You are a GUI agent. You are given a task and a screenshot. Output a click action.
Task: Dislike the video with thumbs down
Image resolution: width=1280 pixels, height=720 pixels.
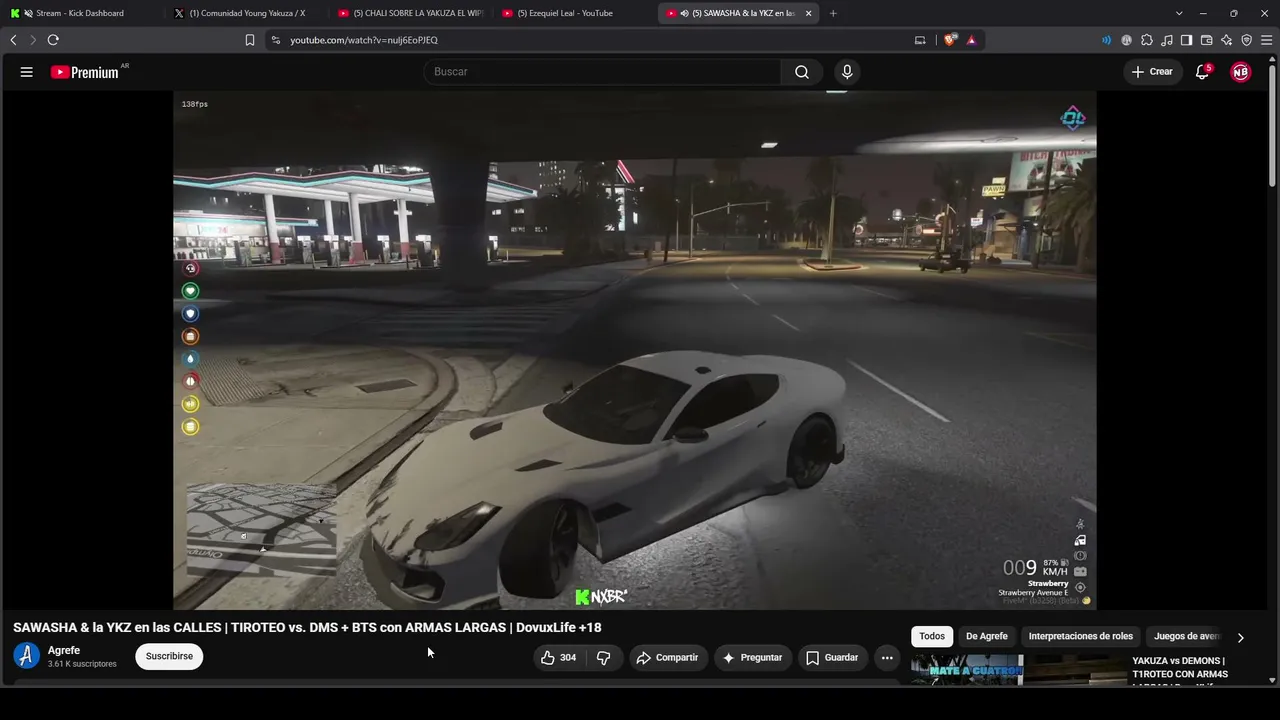[x=603, y=658]
